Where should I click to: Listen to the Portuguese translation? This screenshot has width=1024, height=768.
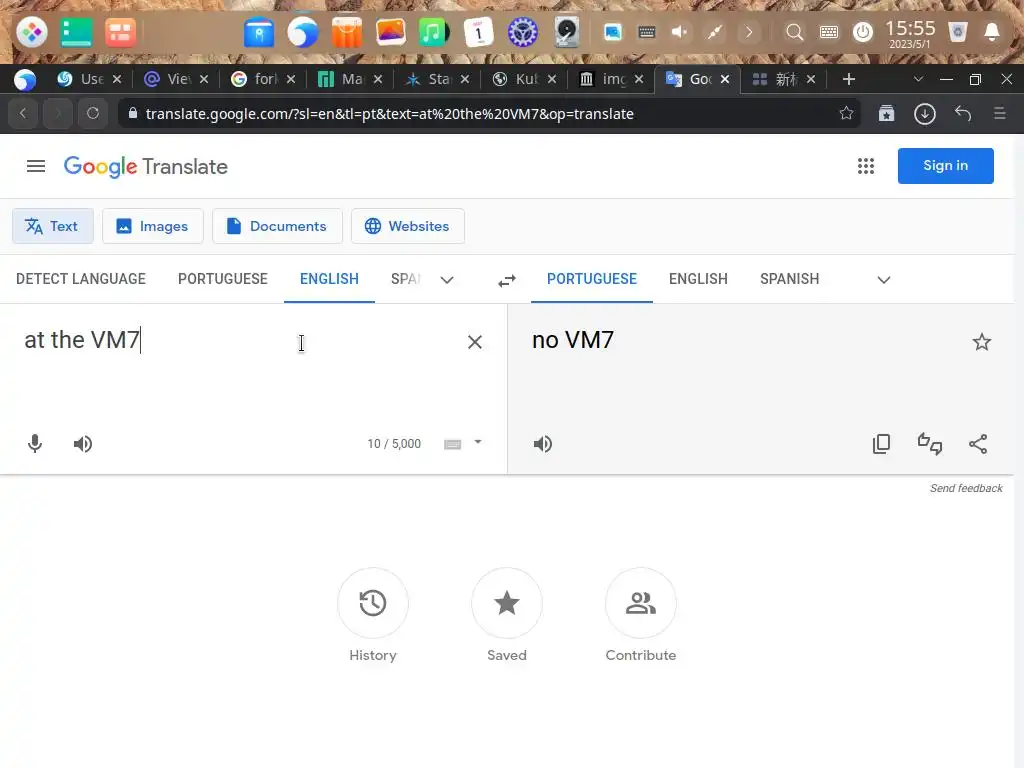(543, 444)
